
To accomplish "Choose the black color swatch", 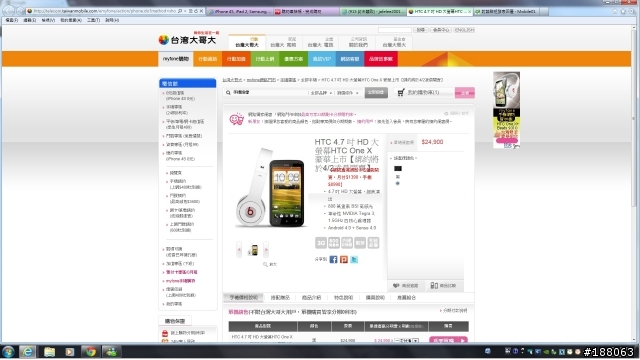I will pos(398,168).
